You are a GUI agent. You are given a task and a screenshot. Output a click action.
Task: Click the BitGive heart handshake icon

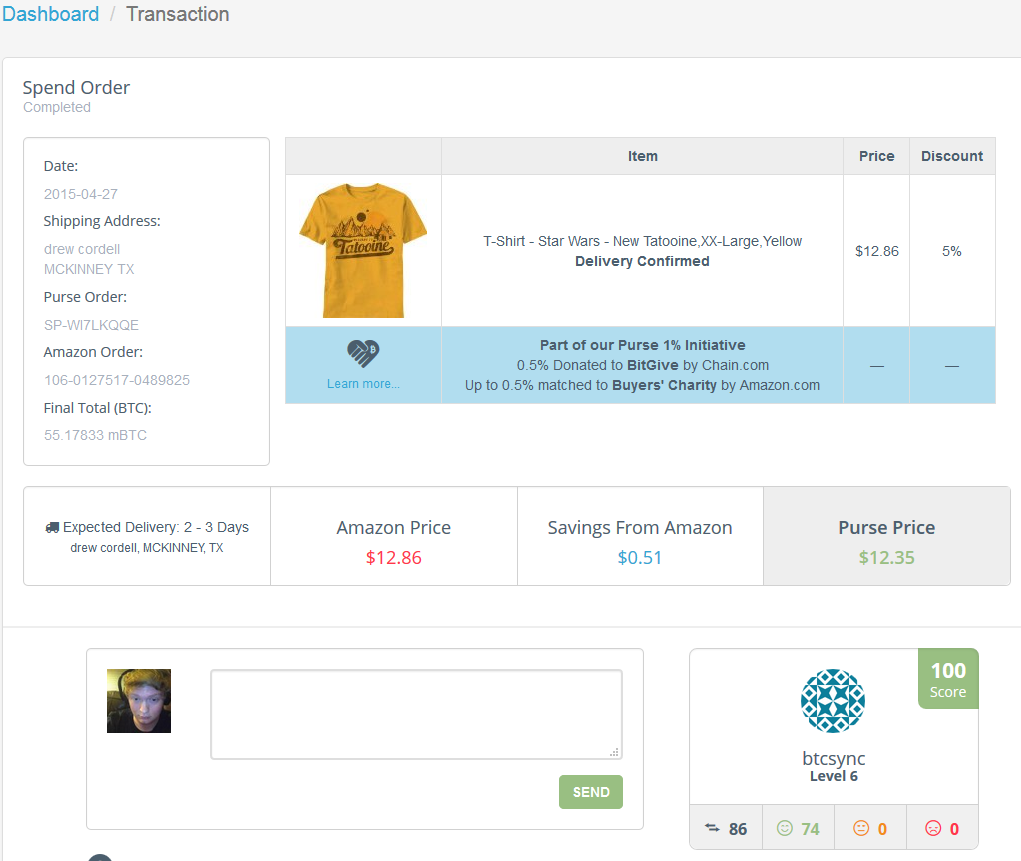pyautogui.click(x=363, y=354)
